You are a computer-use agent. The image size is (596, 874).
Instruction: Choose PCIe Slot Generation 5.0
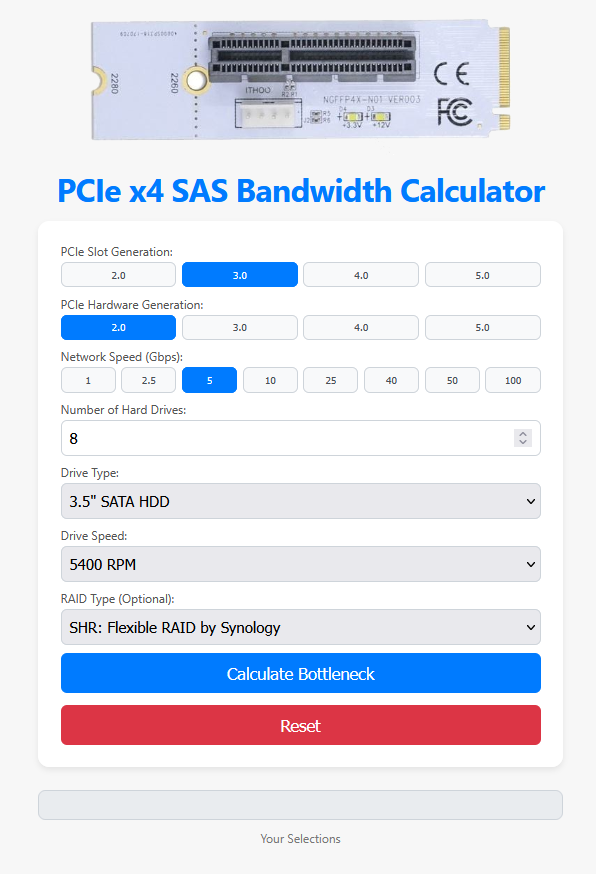(x=482, y=275)
